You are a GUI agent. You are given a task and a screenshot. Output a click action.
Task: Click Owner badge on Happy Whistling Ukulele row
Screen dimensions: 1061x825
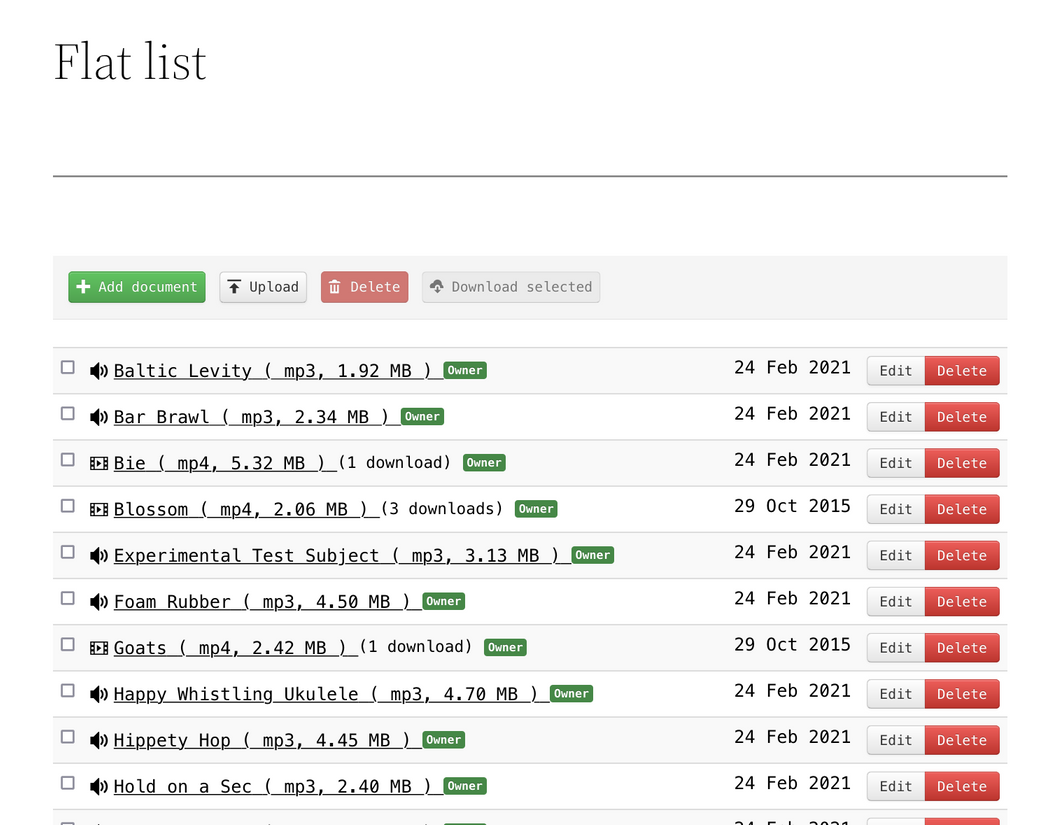[571, 694]
